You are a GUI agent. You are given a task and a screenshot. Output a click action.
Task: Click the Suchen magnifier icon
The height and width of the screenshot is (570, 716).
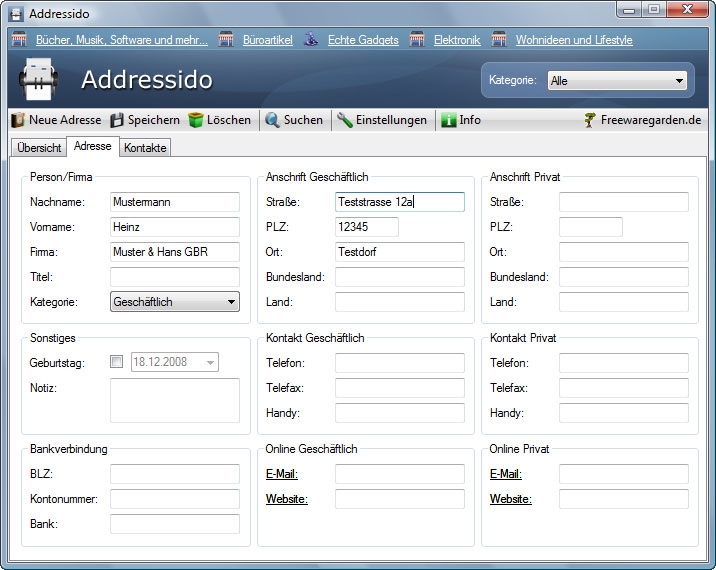click(x=272, y=120)
